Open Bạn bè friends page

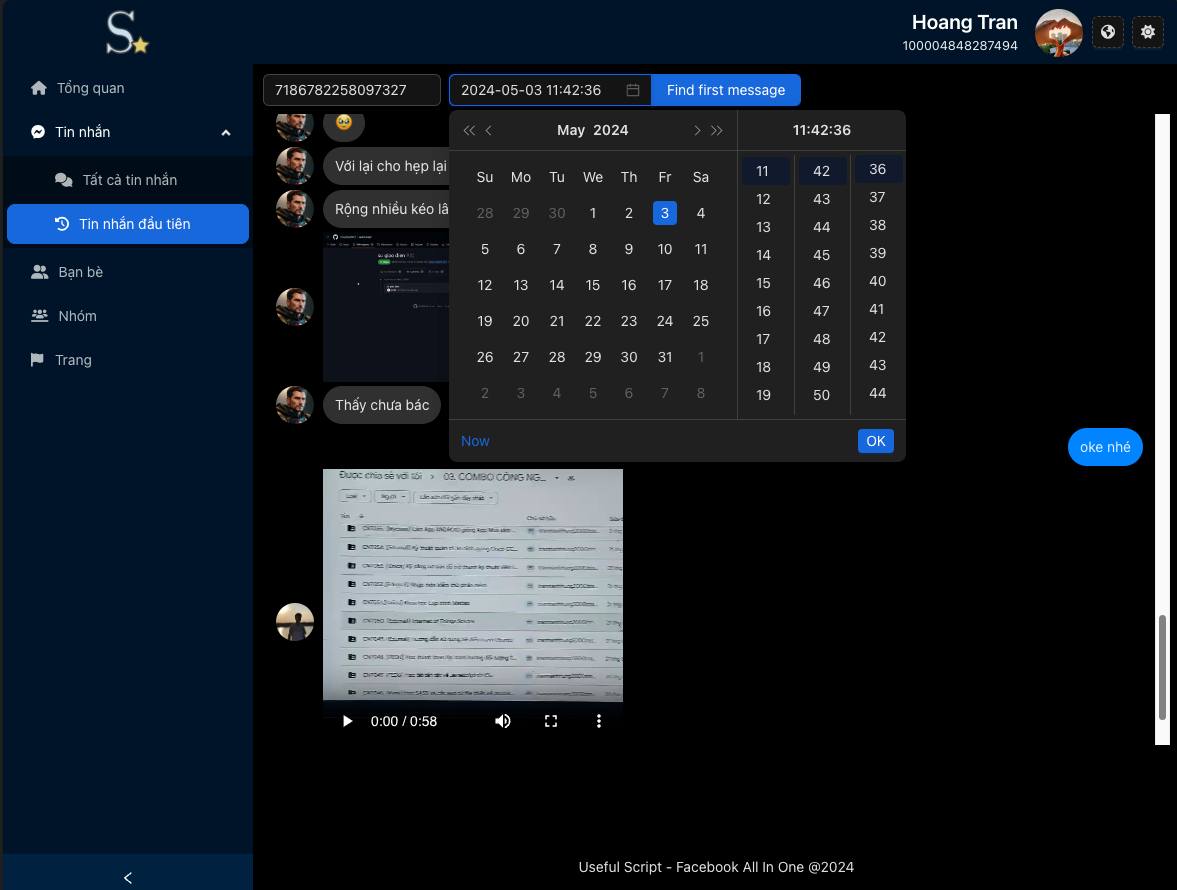[x=128, y=272]
